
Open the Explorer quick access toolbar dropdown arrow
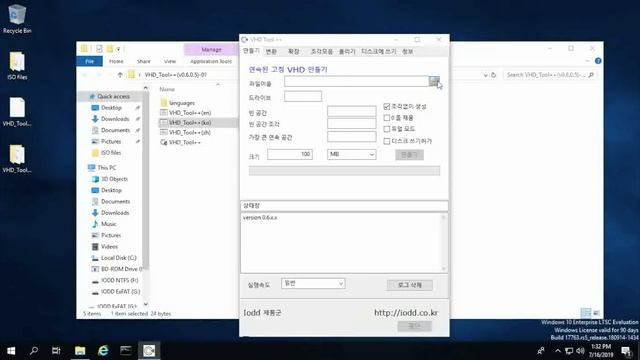(118, 49)
